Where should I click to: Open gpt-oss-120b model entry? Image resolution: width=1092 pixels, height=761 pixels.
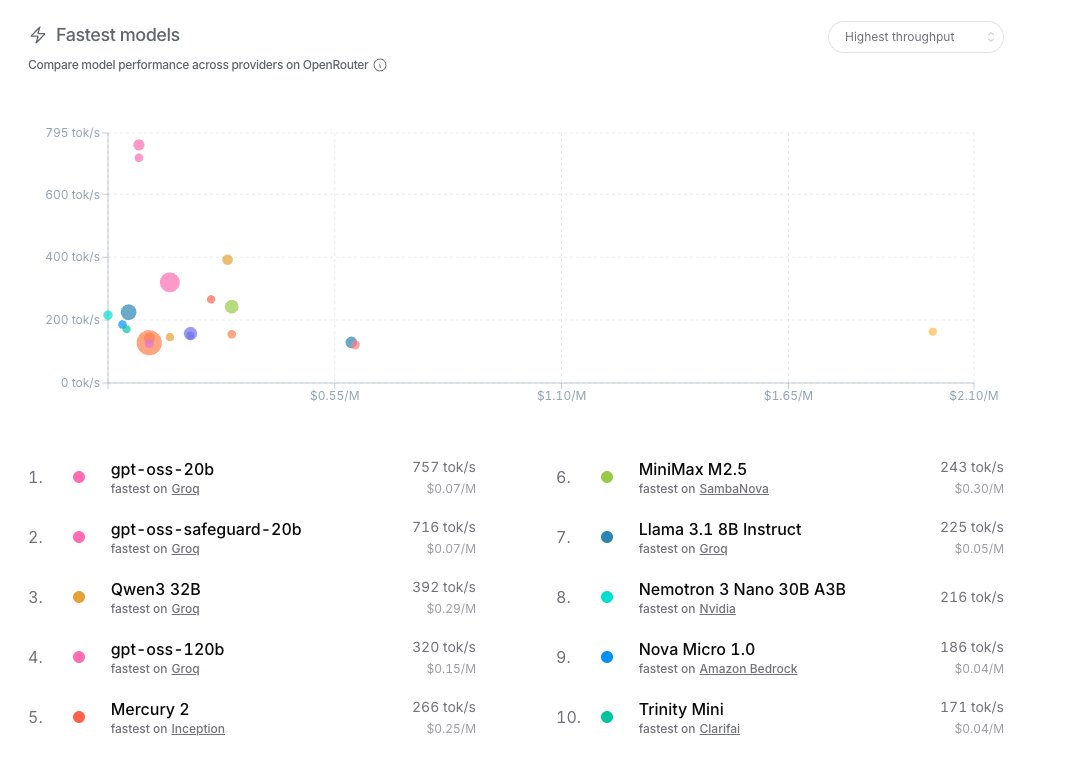[x=167, y=649]
